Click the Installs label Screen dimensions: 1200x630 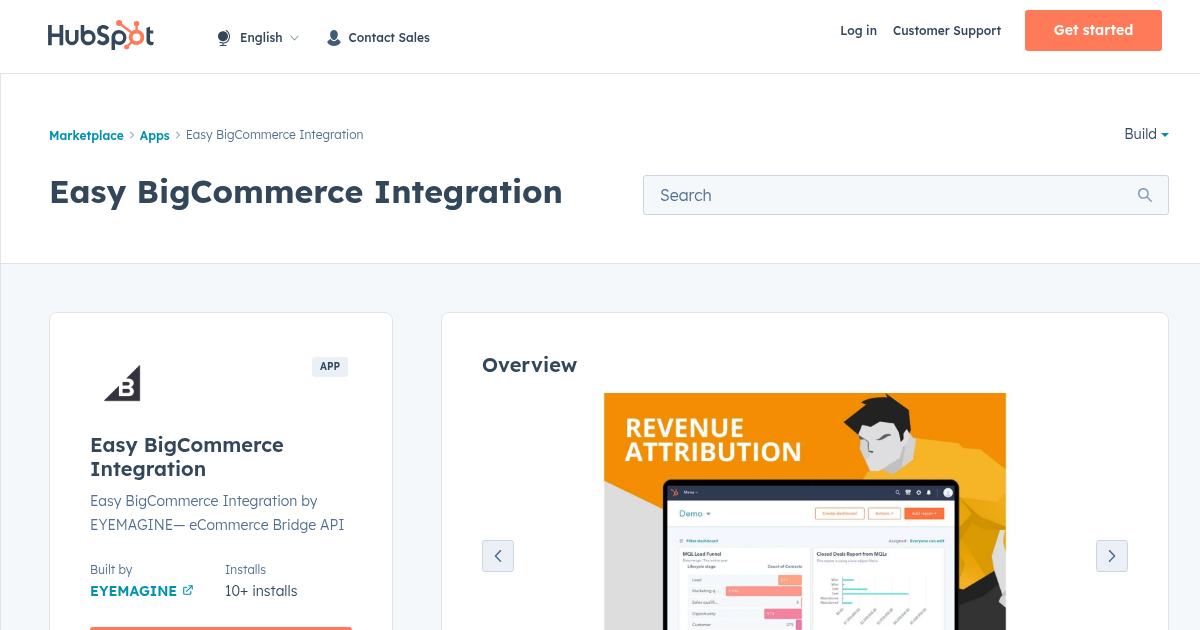click(x=245, y=569)
